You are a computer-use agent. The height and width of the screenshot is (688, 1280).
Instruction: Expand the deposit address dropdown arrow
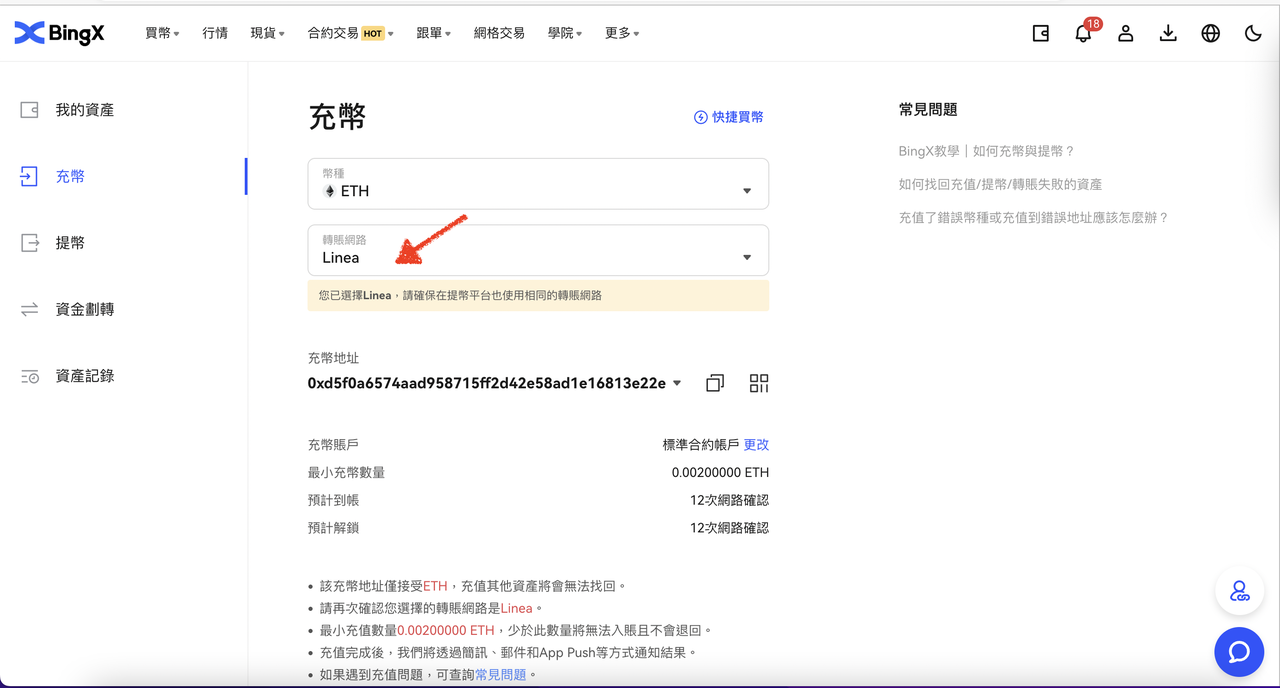pos(677,383)
